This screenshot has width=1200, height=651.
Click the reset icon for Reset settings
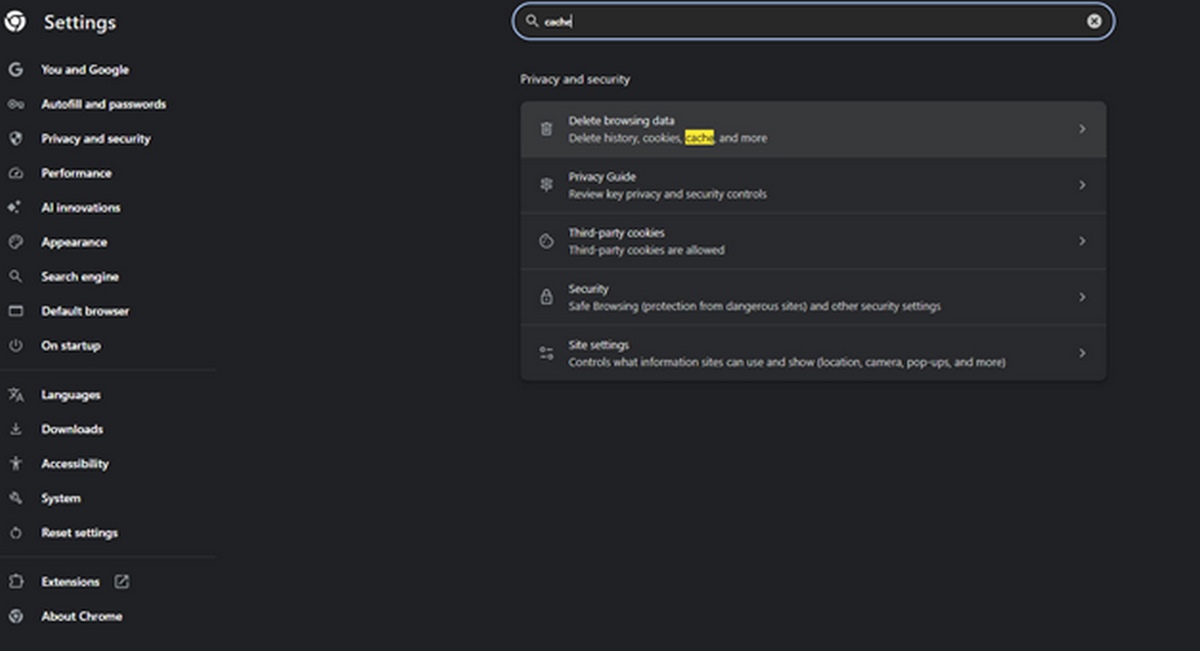[15, 533]
